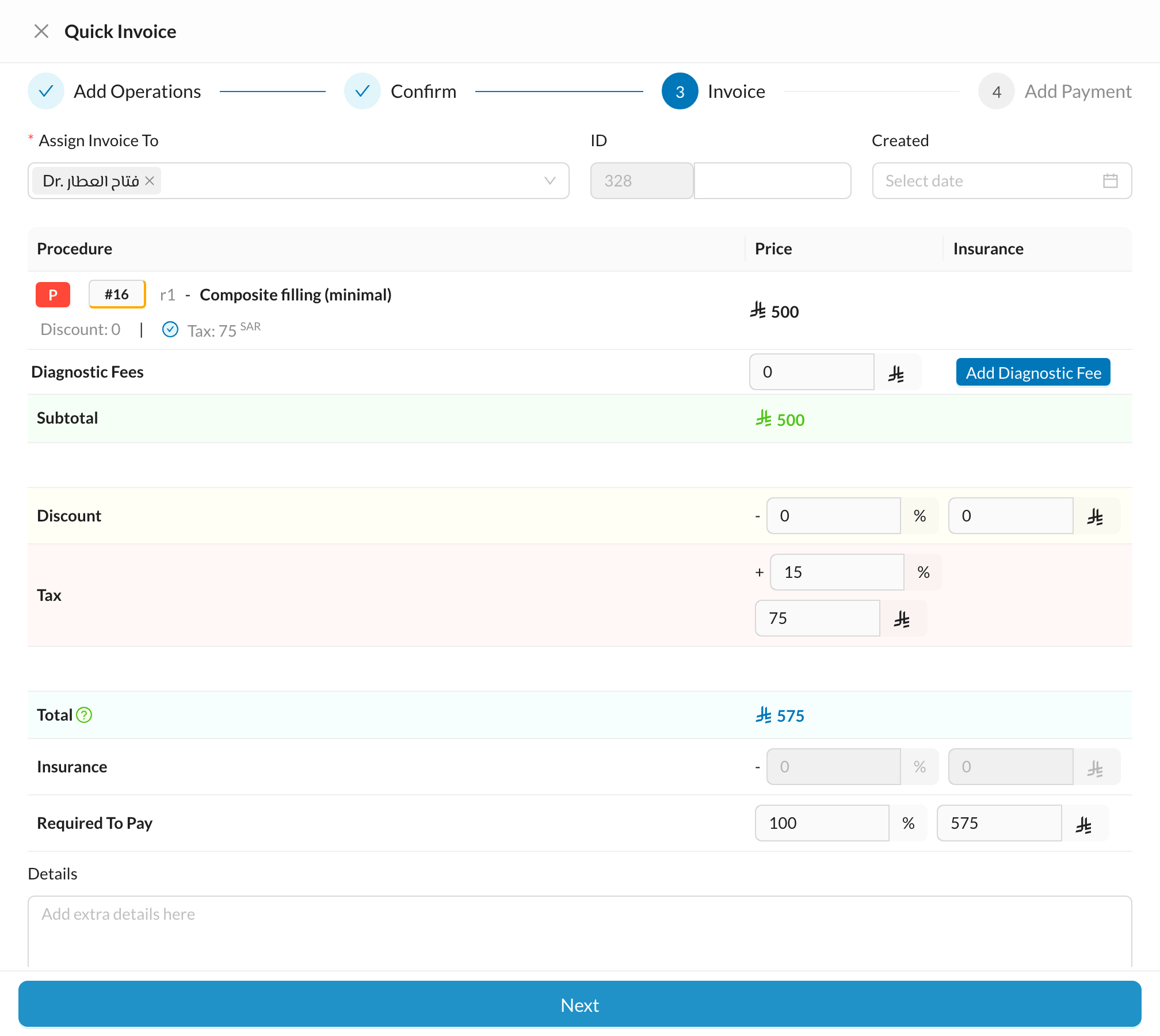Click the Discount percentage field

[834, 516]
